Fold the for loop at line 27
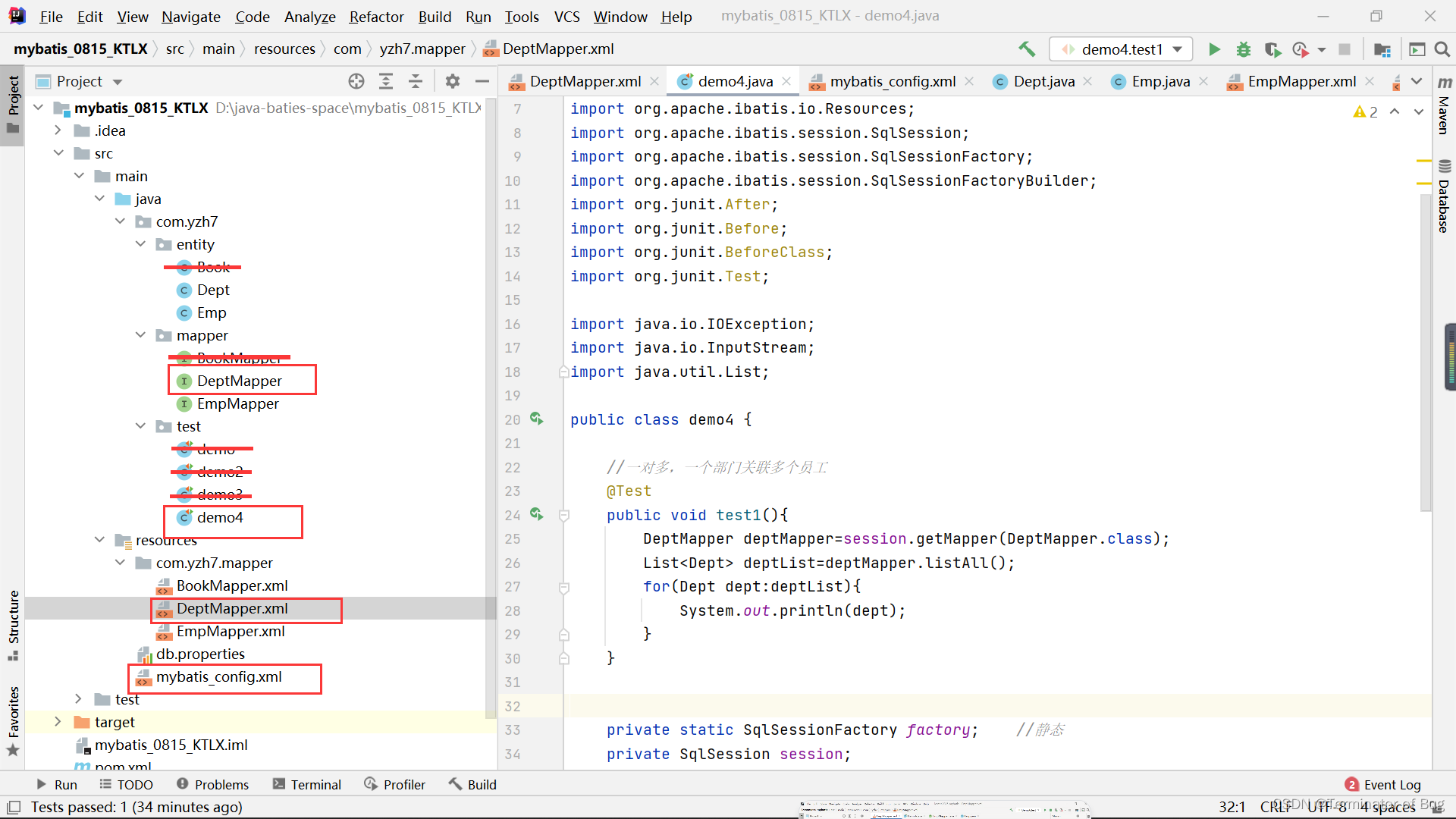 coord(564,587)
